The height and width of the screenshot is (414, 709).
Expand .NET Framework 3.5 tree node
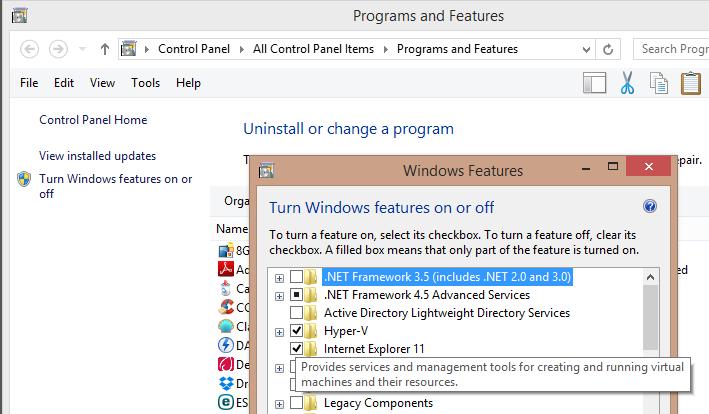(x=279, y=278)
